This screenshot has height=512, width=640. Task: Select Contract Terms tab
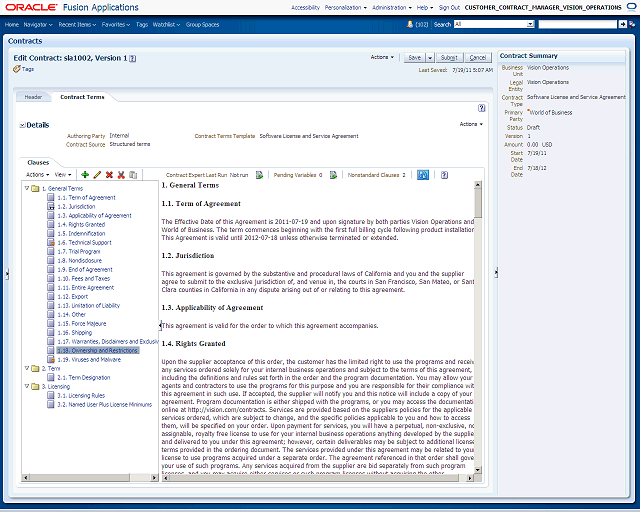(x=82, y=97)
